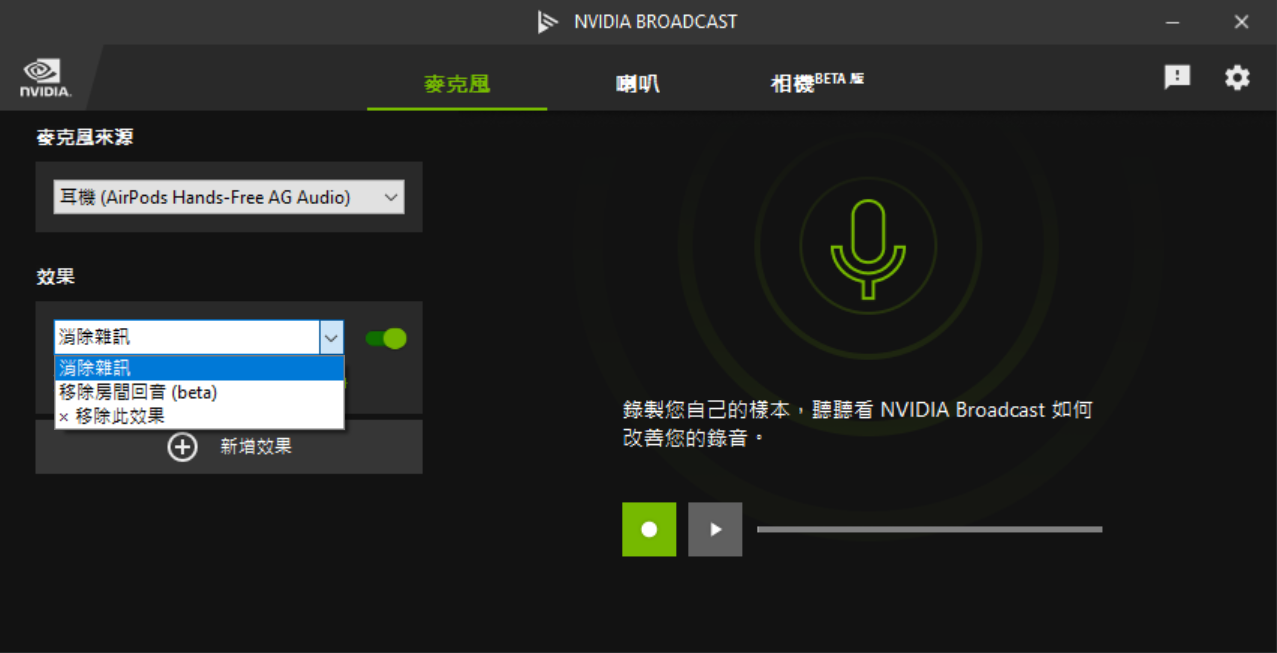
Task: Open the 相機 BETA tab
Action: [x=817, y=82]
